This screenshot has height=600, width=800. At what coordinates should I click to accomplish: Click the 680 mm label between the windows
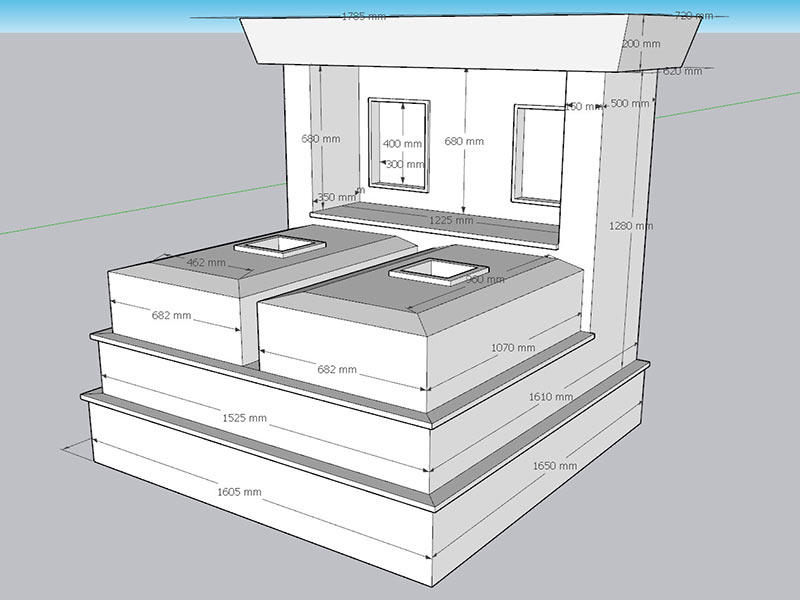click(464, 141)
